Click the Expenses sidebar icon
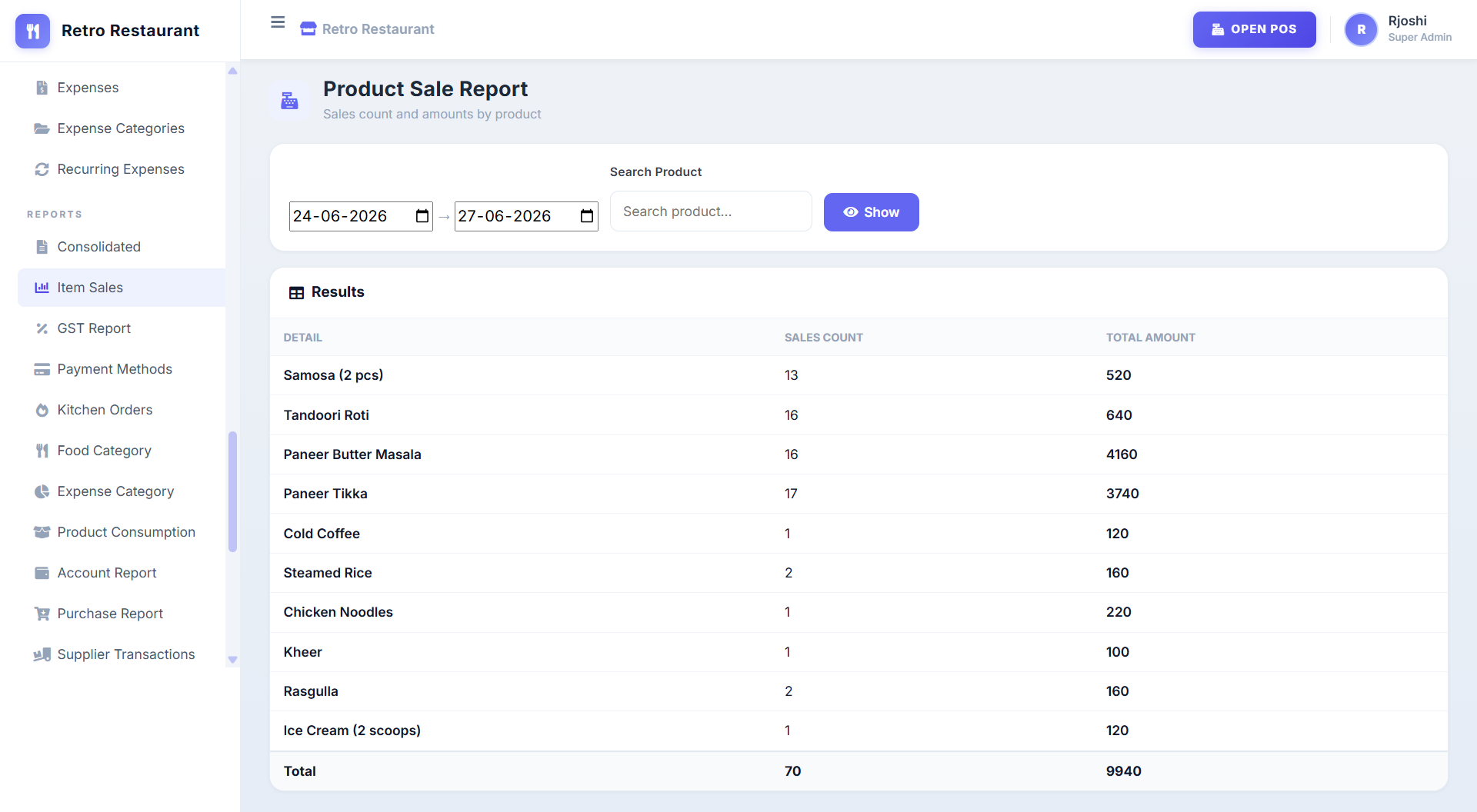The image size is (1477, 812). [42, 88]
